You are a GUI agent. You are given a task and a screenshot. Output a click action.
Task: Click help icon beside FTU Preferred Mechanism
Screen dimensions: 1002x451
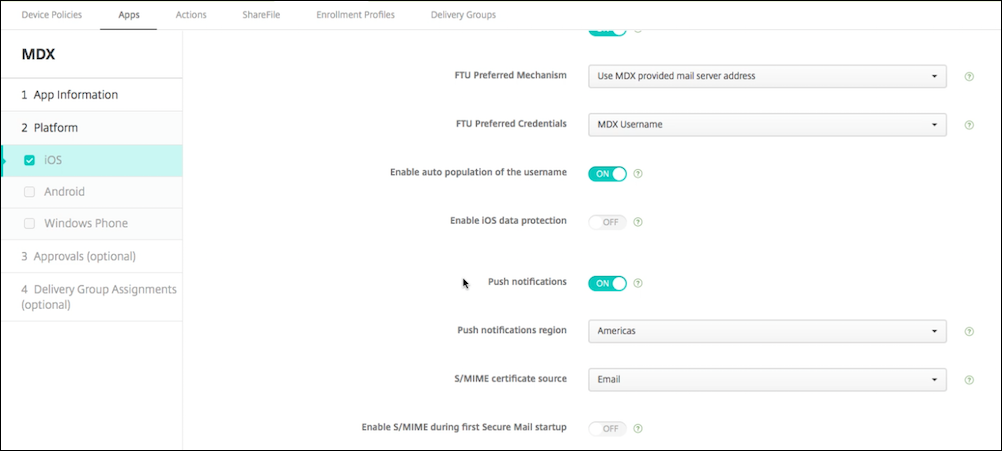click(x=969, y=76)
